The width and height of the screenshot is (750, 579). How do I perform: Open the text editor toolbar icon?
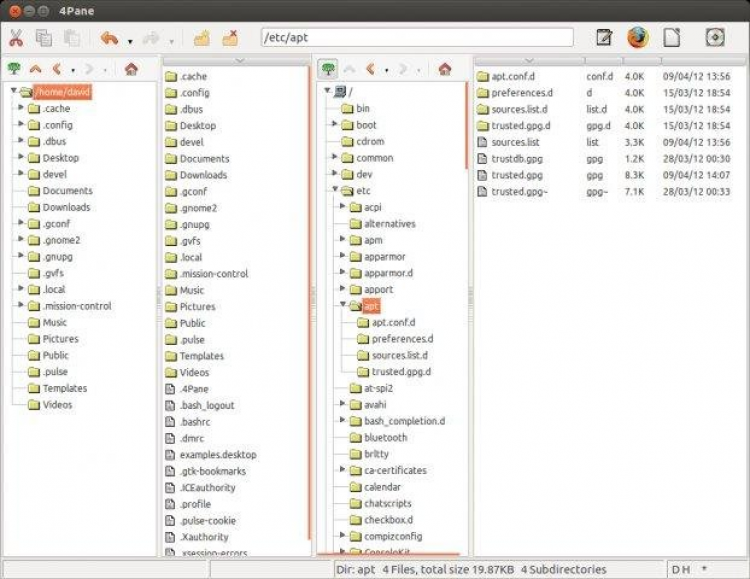pyautogui.click(x=604, y=37)
